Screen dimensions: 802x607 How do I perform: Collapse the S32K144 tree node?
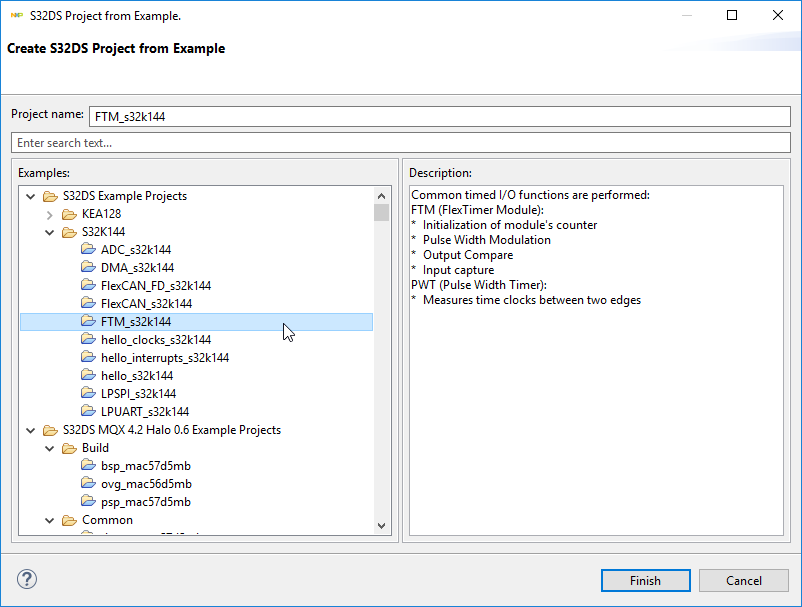pos(50,232)
